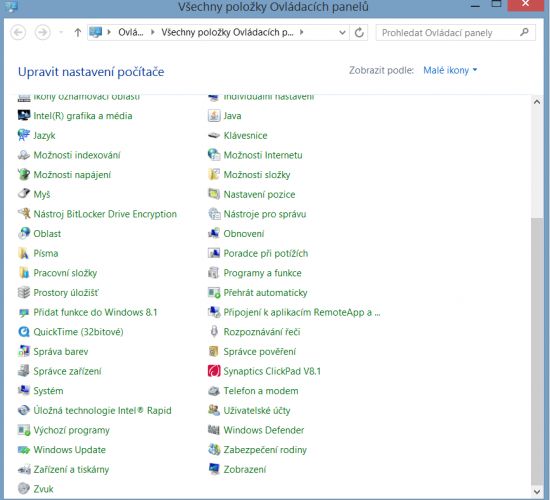The height and width of the screenshot is (500, 550).
Task: Click the QuickTime (32bitové) icon
Action: point(24,332)
